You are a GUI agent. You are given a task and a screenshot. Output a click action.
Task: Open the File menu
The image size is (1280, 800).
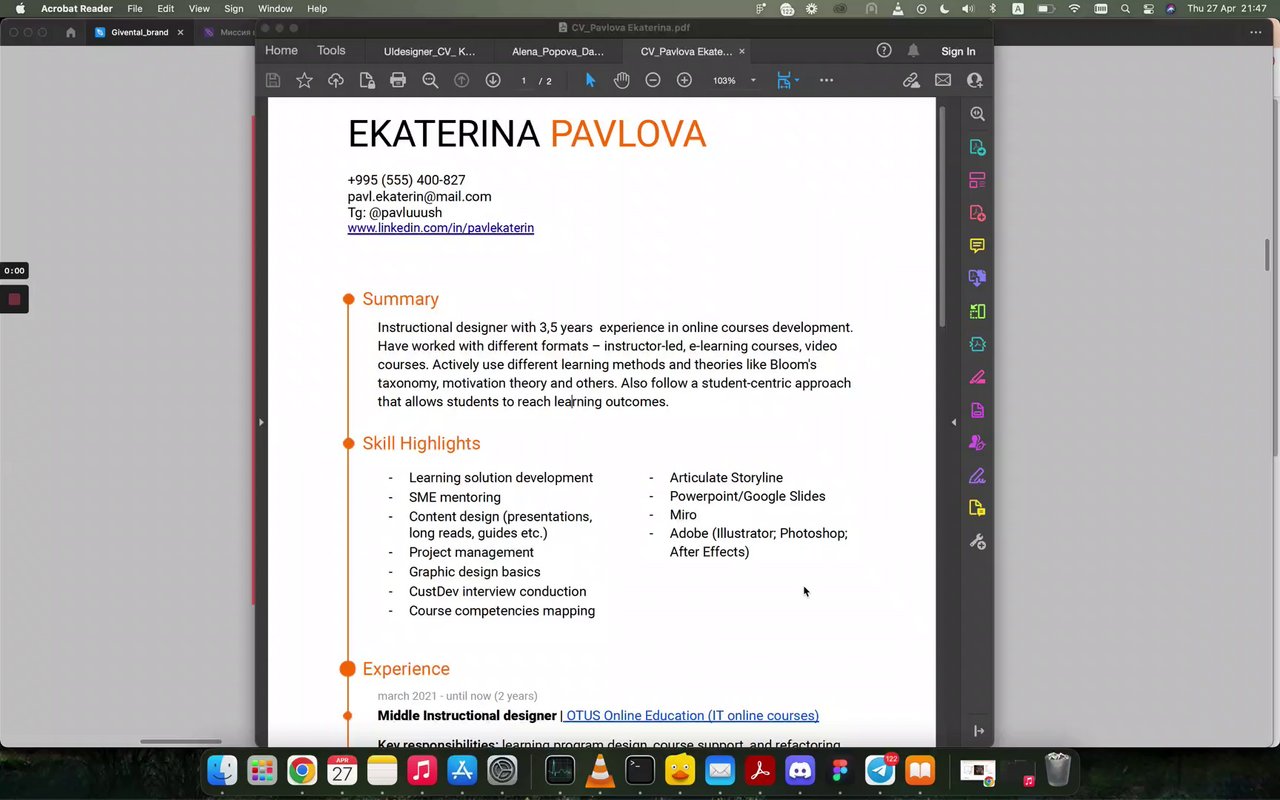pyautogui.click(x=134, y=8)
